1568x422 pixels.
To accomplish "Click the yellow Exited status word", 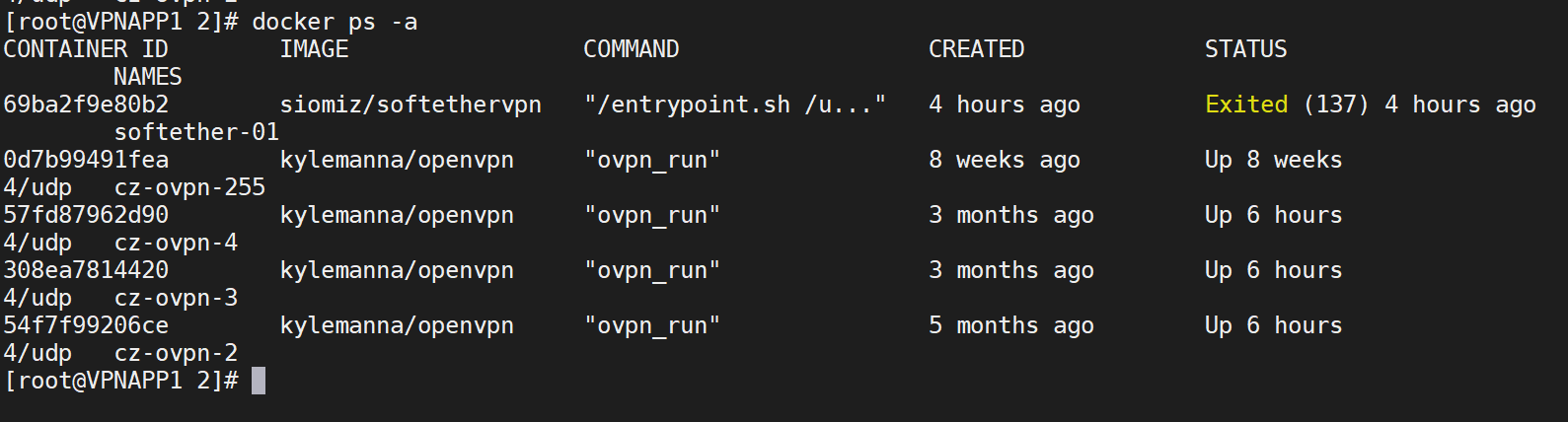I will 1246,105.
